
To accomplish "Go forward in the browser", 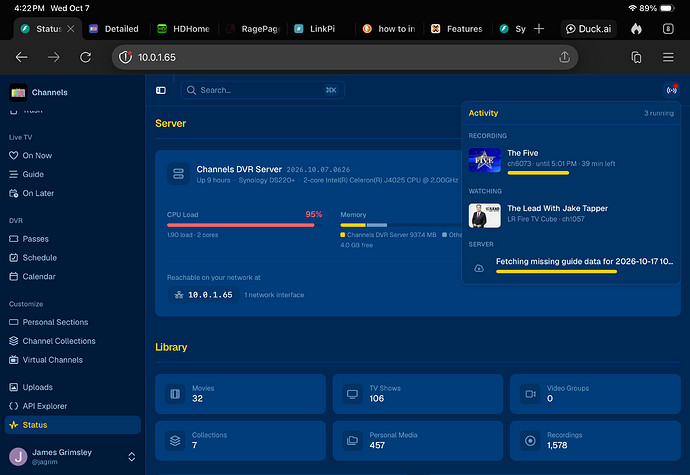I will click(54, 57).
